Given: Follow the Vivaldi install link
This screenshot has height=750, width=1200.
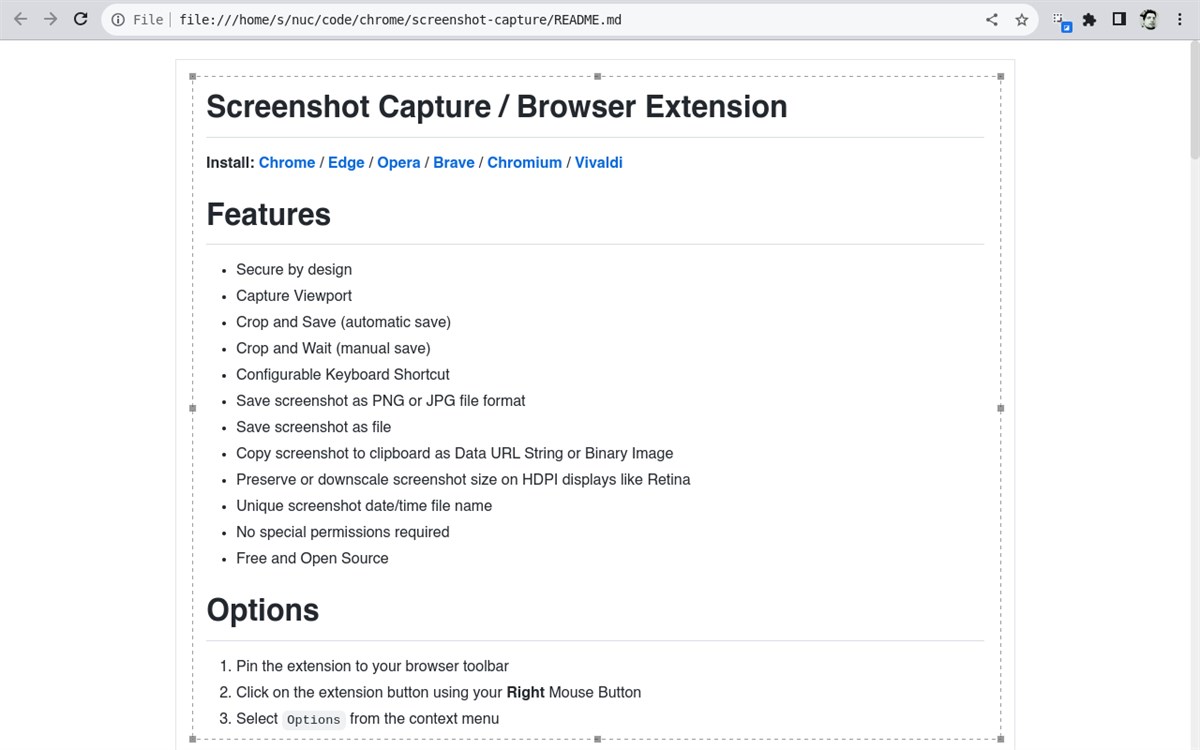Looking at the screenshot, I should click(598, 162).
